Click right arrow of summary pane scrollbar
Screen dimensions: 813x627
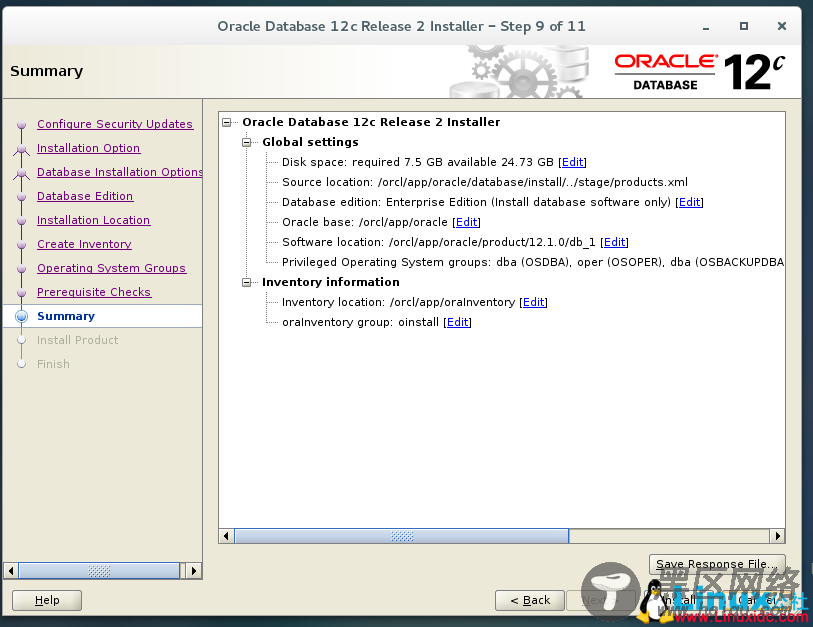[x=777, y=536]
